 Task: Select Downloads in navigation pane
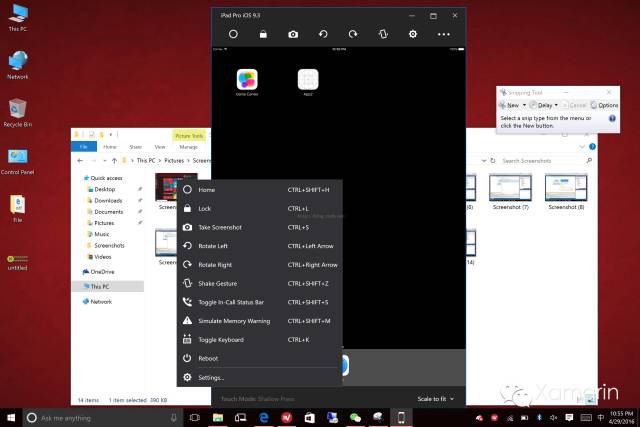click(x=108, y=200)
